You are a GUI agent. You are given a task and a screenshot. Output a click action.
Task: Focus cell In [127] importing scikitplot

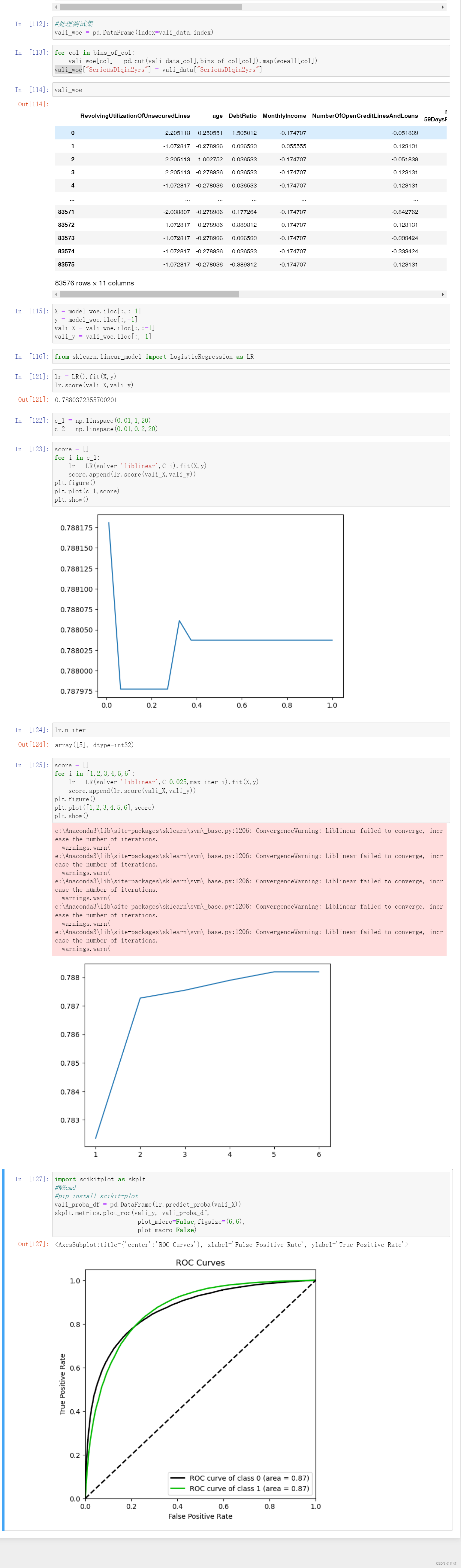click(251, 1204)
